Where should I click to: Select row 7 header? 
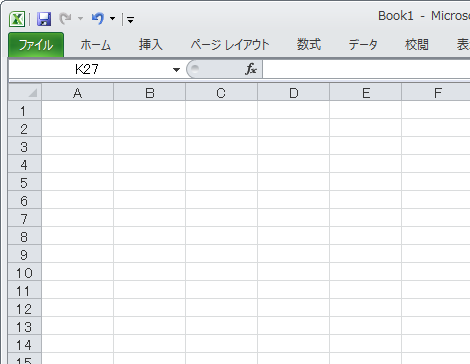pyautogui.click(x=25, y=218)
